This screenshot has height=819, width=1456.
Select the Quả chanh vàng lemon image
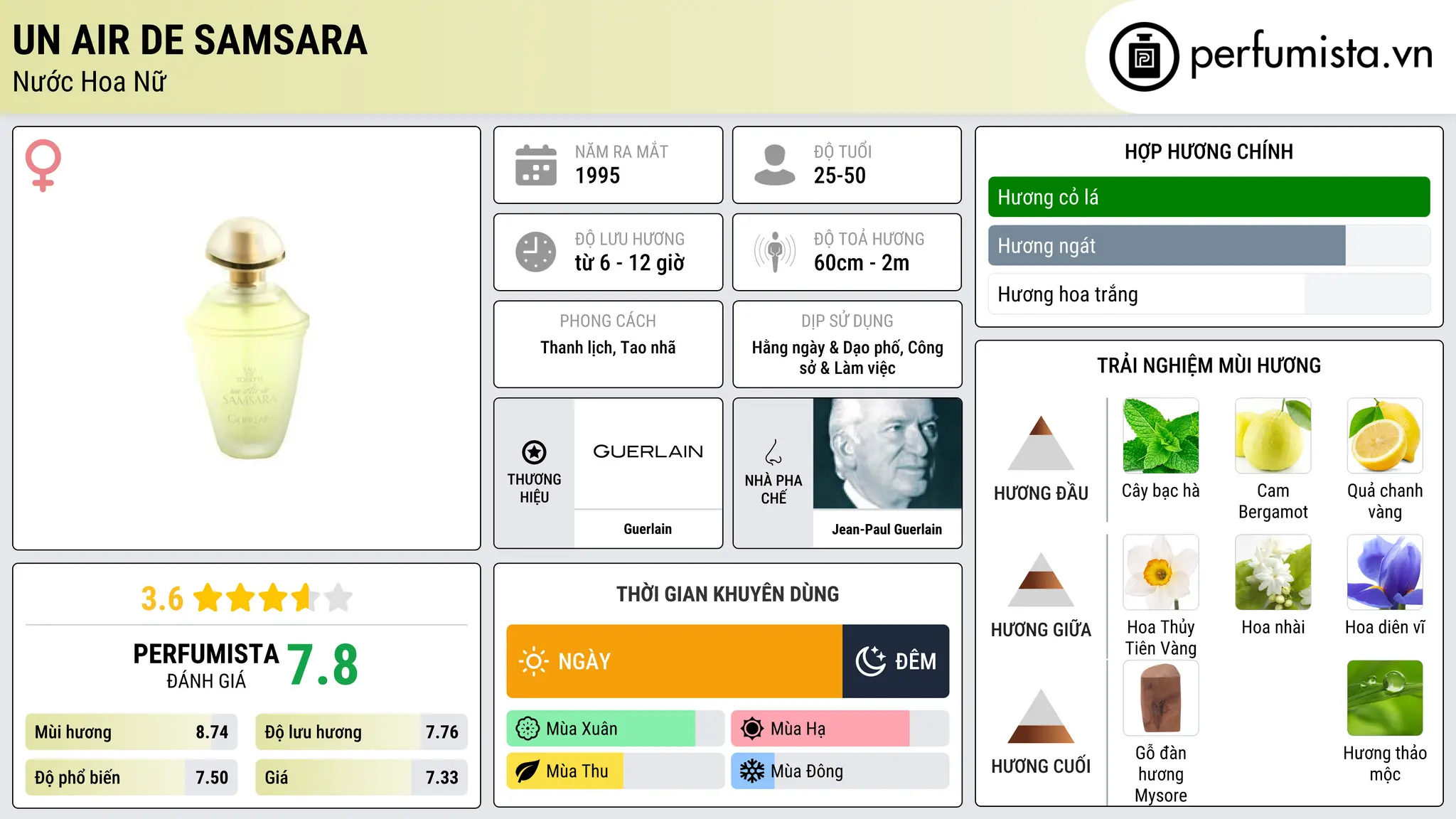click(x=1385, y=436)
